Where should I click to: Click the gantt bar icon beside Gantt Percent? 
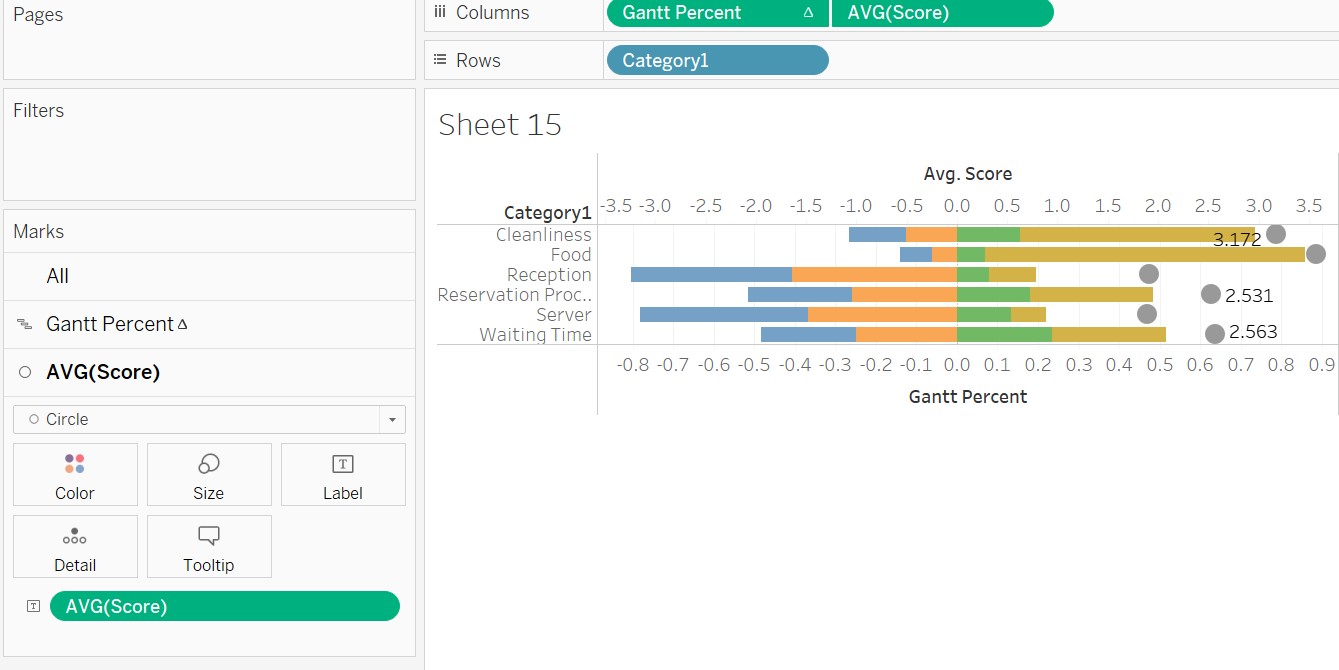point(25,324)
